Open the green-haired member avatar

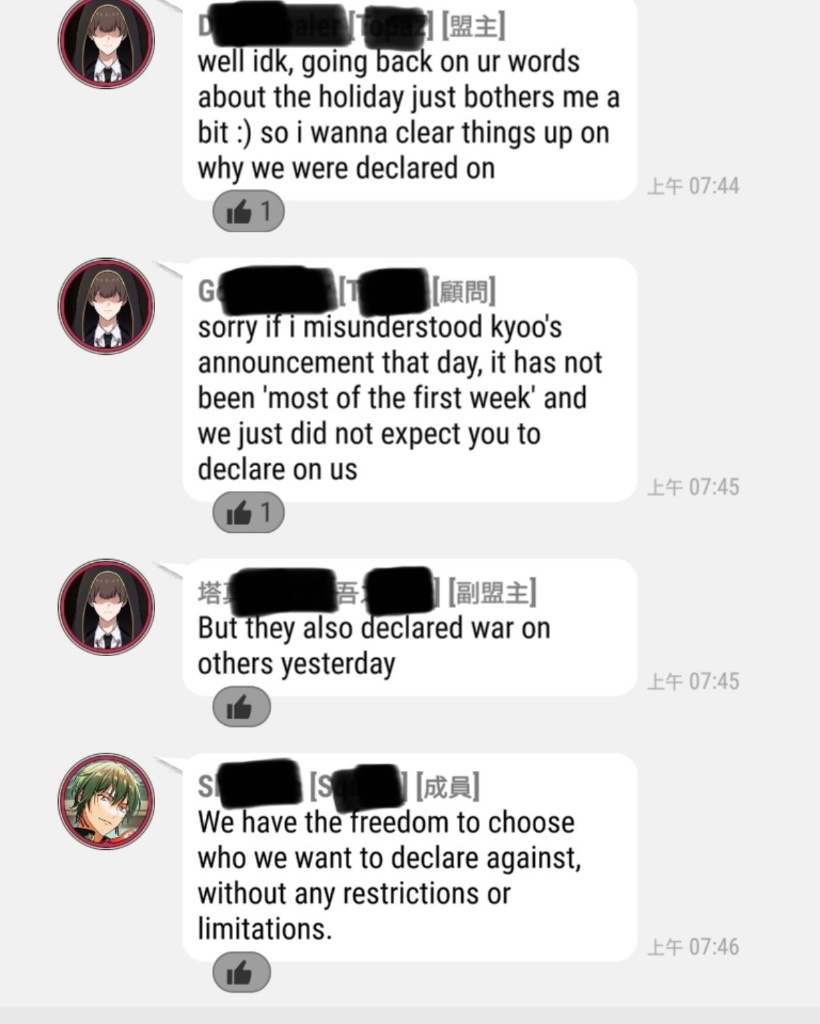coord(106,801)
